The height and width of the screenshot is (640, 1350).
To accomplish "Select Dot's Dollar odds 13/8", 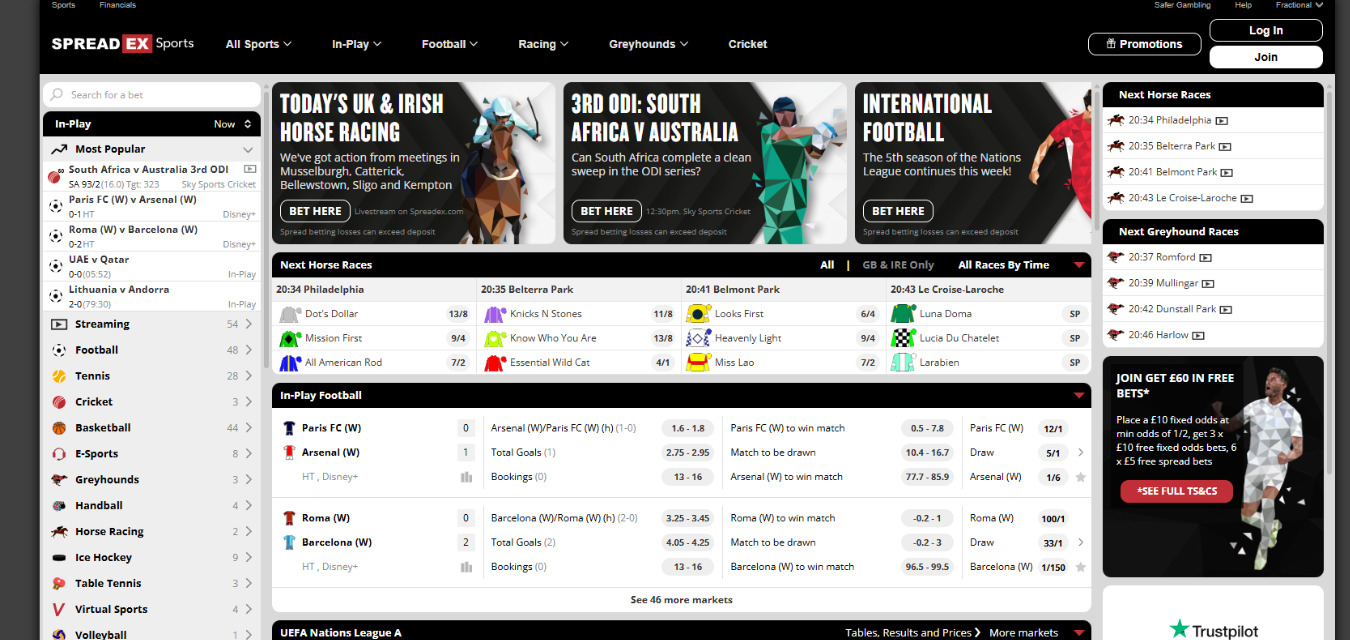I will tap(458, 314).
